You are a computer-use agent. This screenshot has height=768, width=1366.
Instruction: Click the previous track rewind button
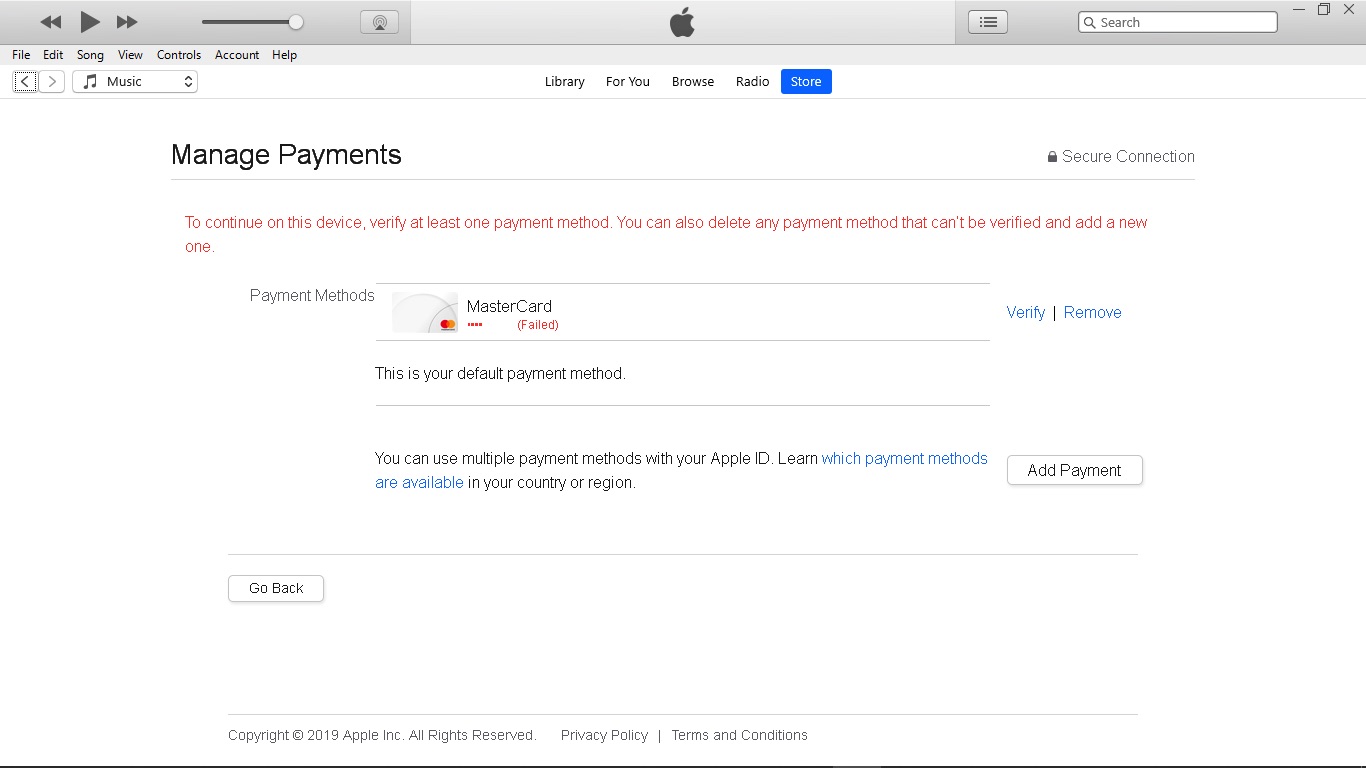tap(51, 22)
